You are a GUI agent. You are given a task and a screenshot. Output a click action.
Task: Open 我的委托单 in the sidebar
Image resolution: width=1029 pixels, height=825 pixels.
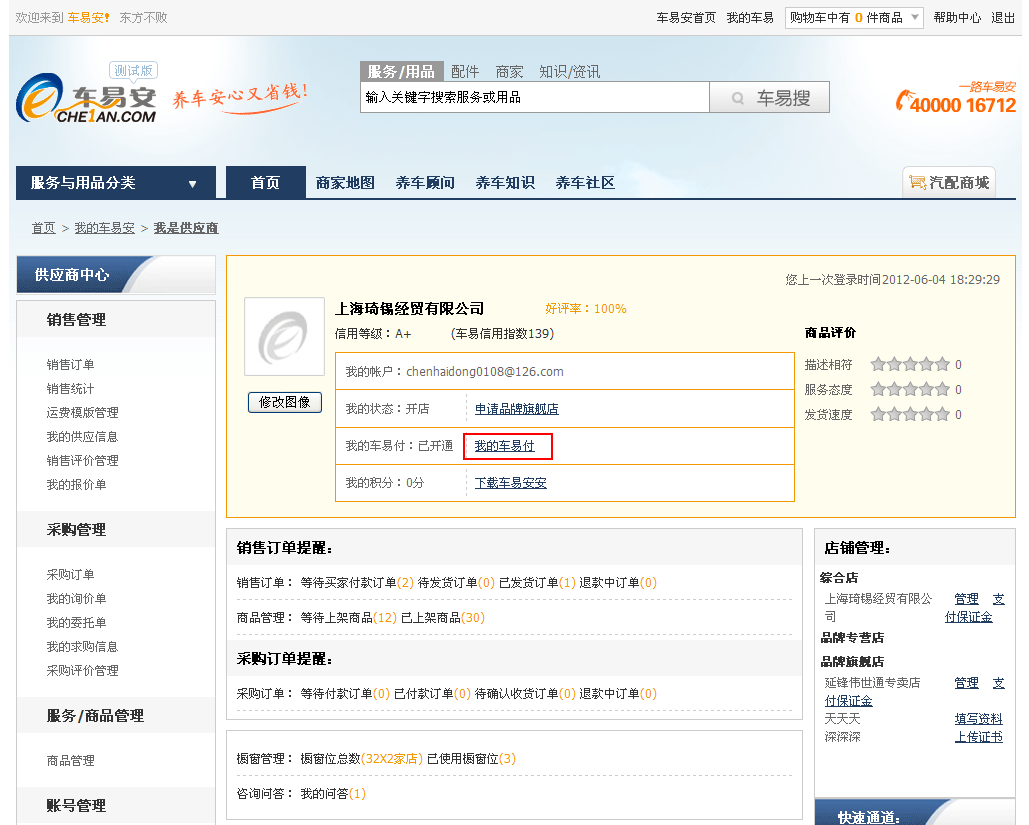pos(76,622)
